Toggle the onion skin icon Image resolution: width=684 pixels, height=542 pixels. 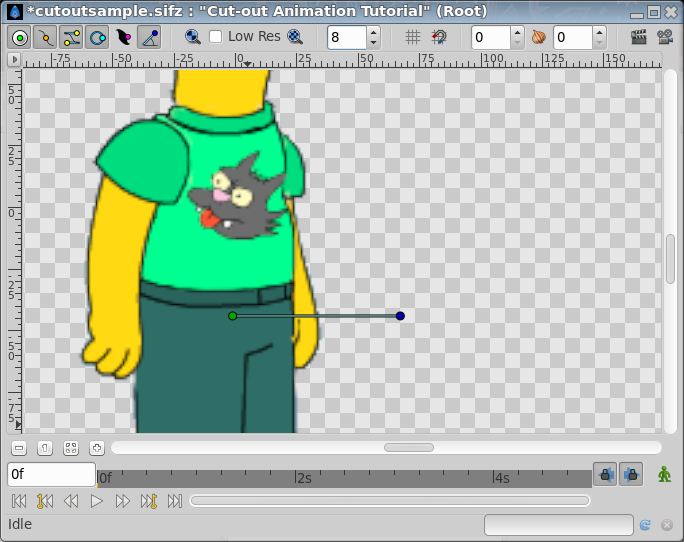click(539, 38)
